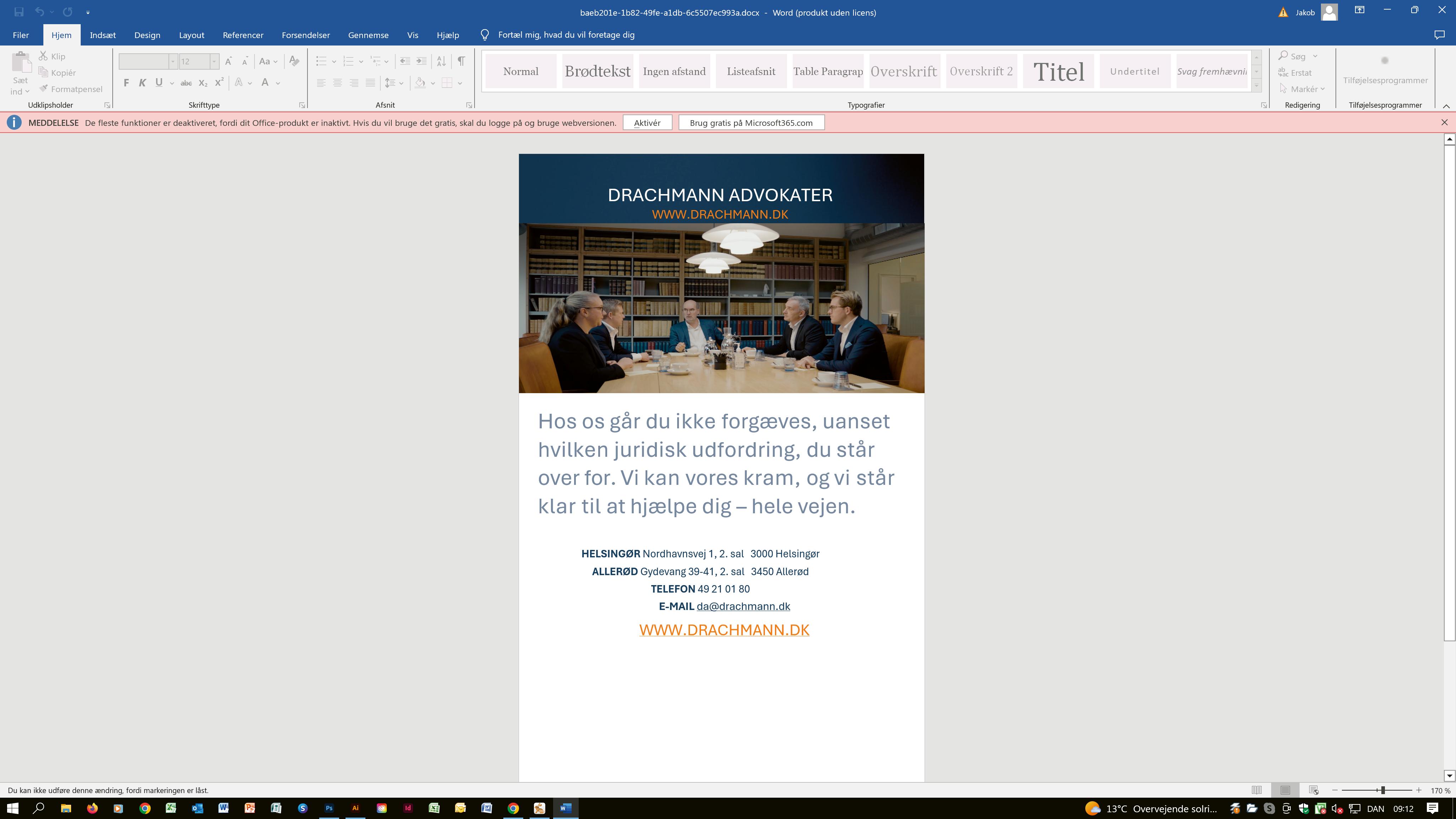The height and width of the screenshot is (819, 1456).
Task: Toggle bold (F) formatting
Action: coord(126,83)
